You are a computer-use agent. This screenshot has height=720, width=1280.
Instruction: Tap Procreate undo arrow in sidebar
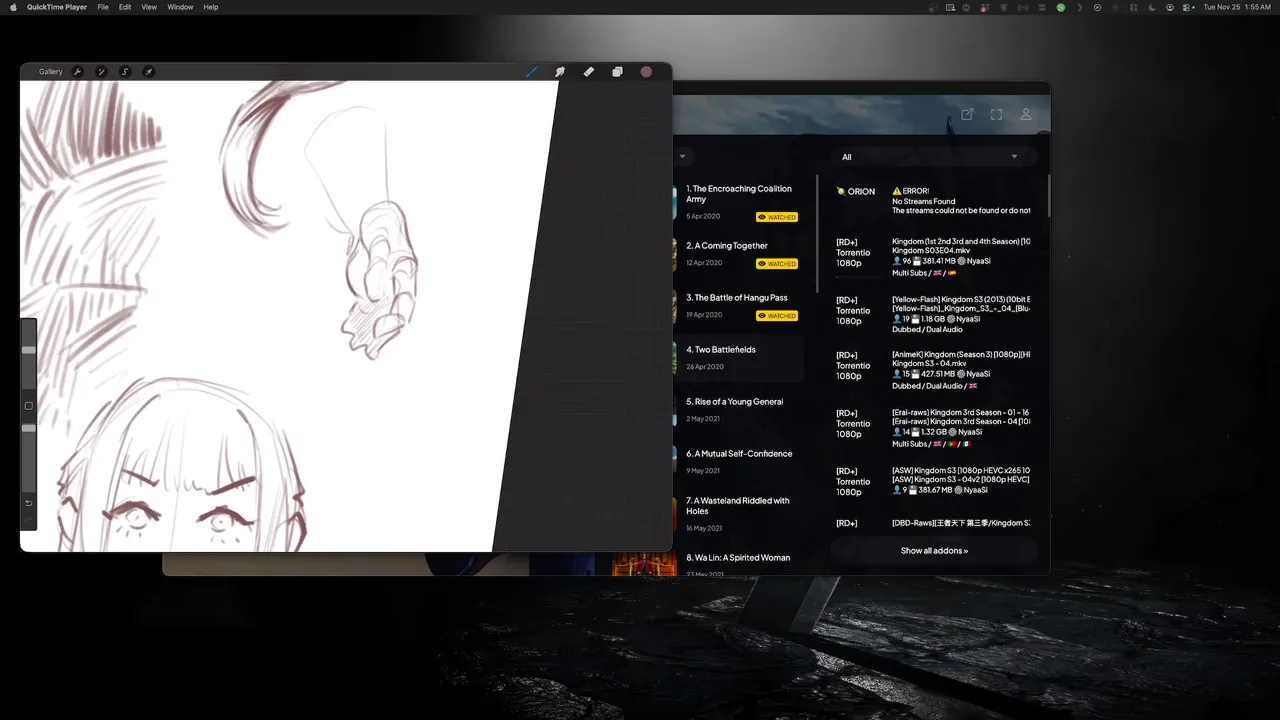[x=29, y=503]
